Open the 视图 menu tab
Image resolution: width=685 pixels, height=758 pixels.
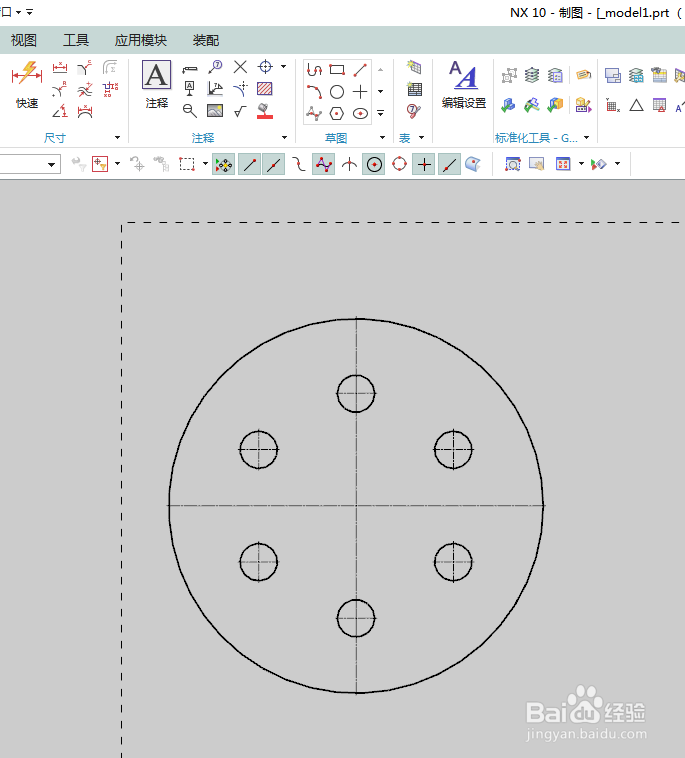pos(24,40)
